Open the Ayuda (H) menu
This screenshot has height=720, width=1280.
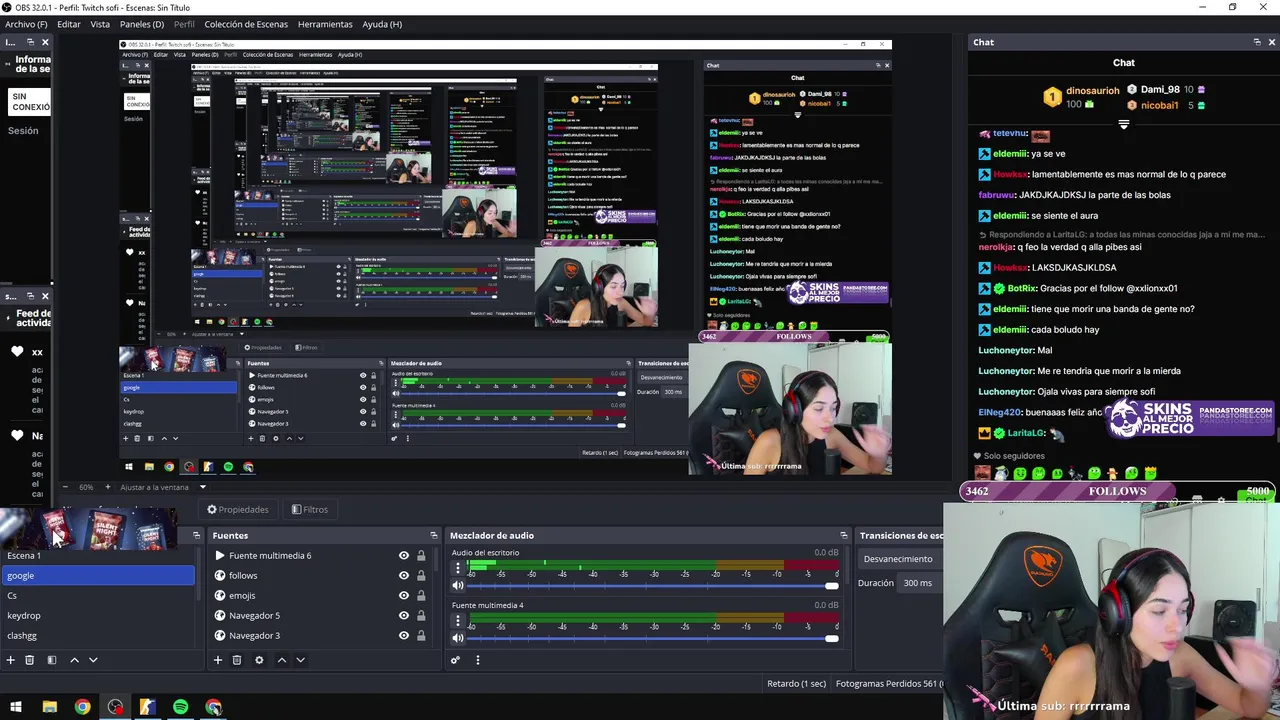pyautogui.click(x=382, y=24)
